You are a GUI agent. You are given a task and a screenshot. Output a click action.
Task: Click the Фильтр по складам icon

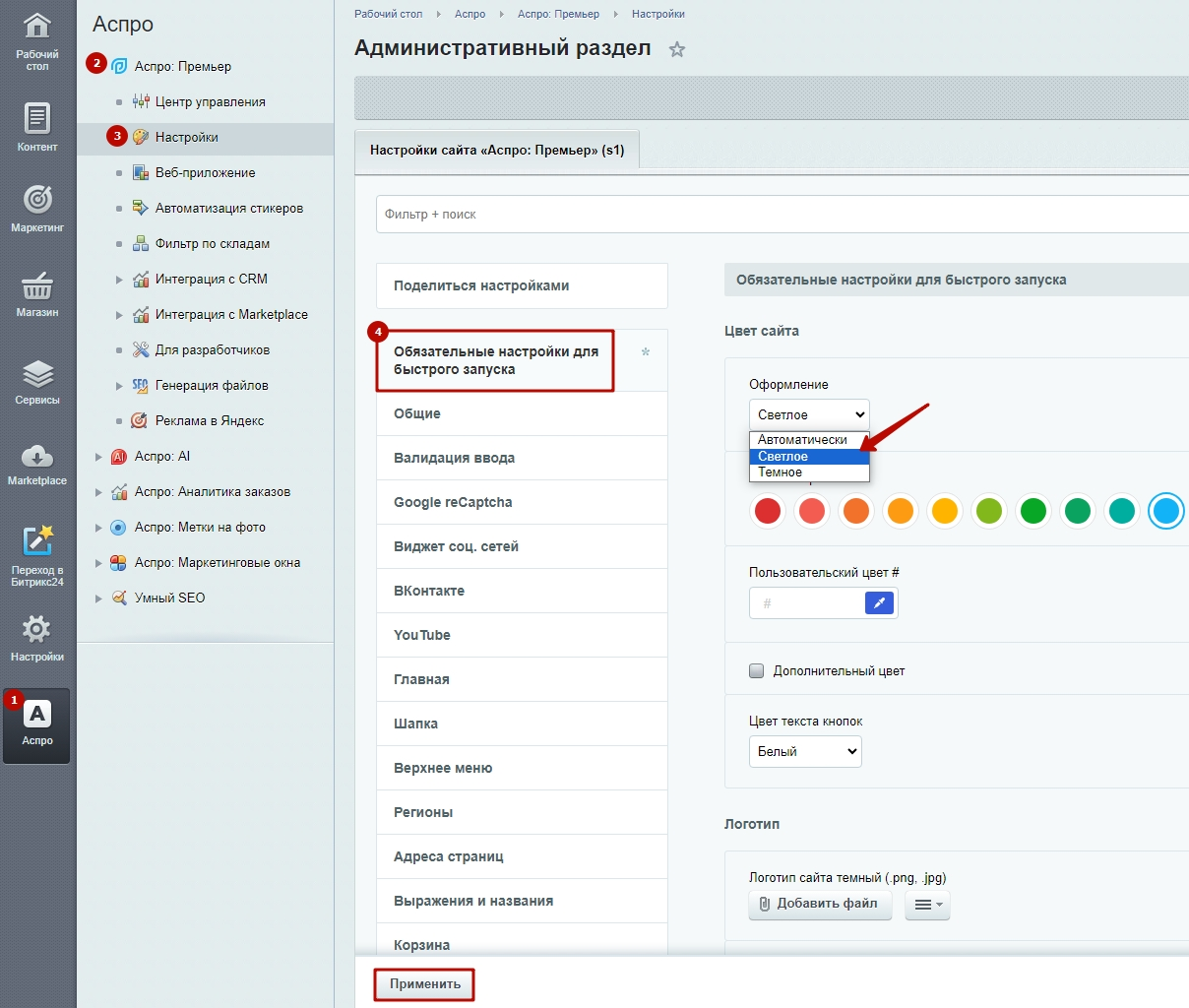click(x=141, y=243)
